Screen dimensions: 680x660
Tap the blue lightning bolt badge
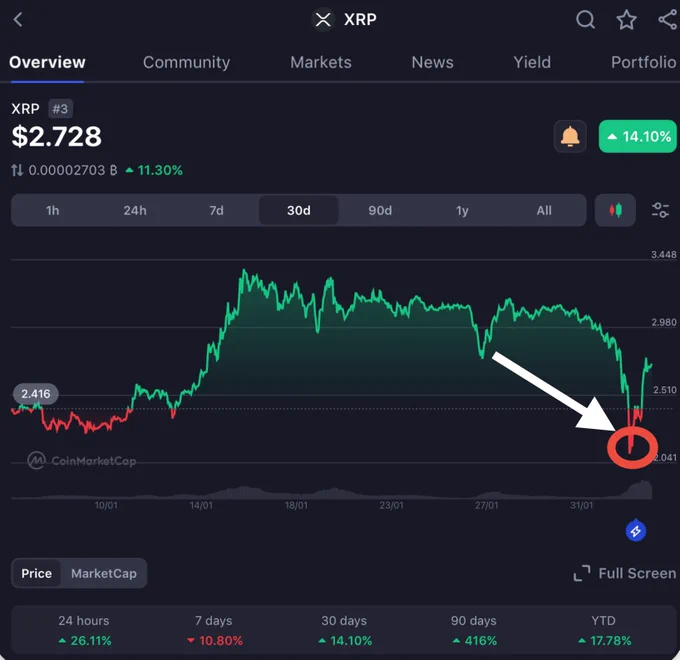click(x=636, y=530)
